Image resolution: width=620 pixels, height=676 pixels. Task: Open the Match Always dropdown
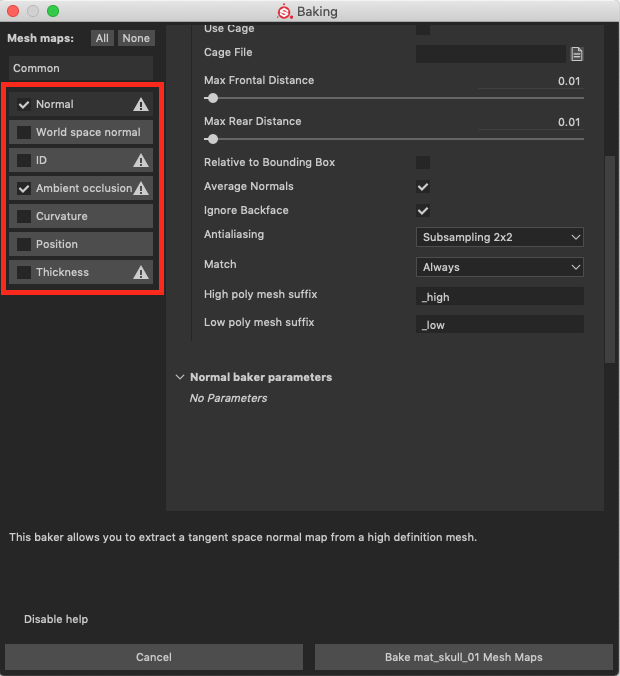coord(499,267)
